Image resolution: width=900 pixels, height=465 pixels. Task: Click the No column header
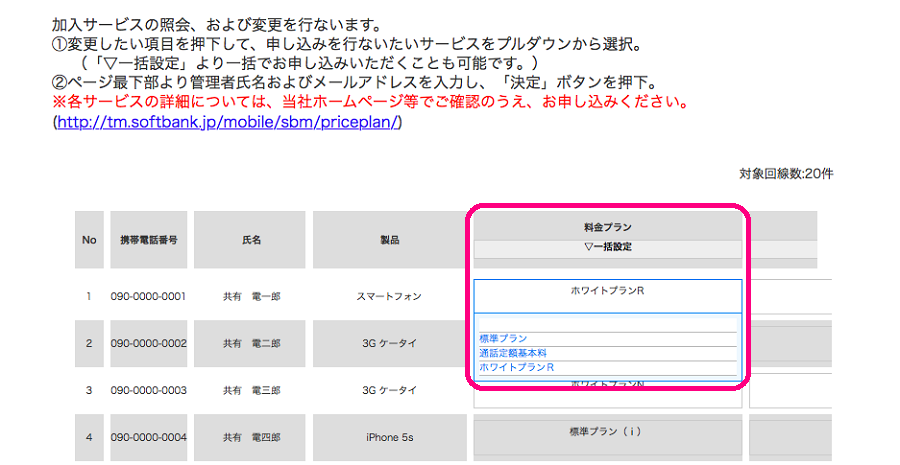click(89, 240)
